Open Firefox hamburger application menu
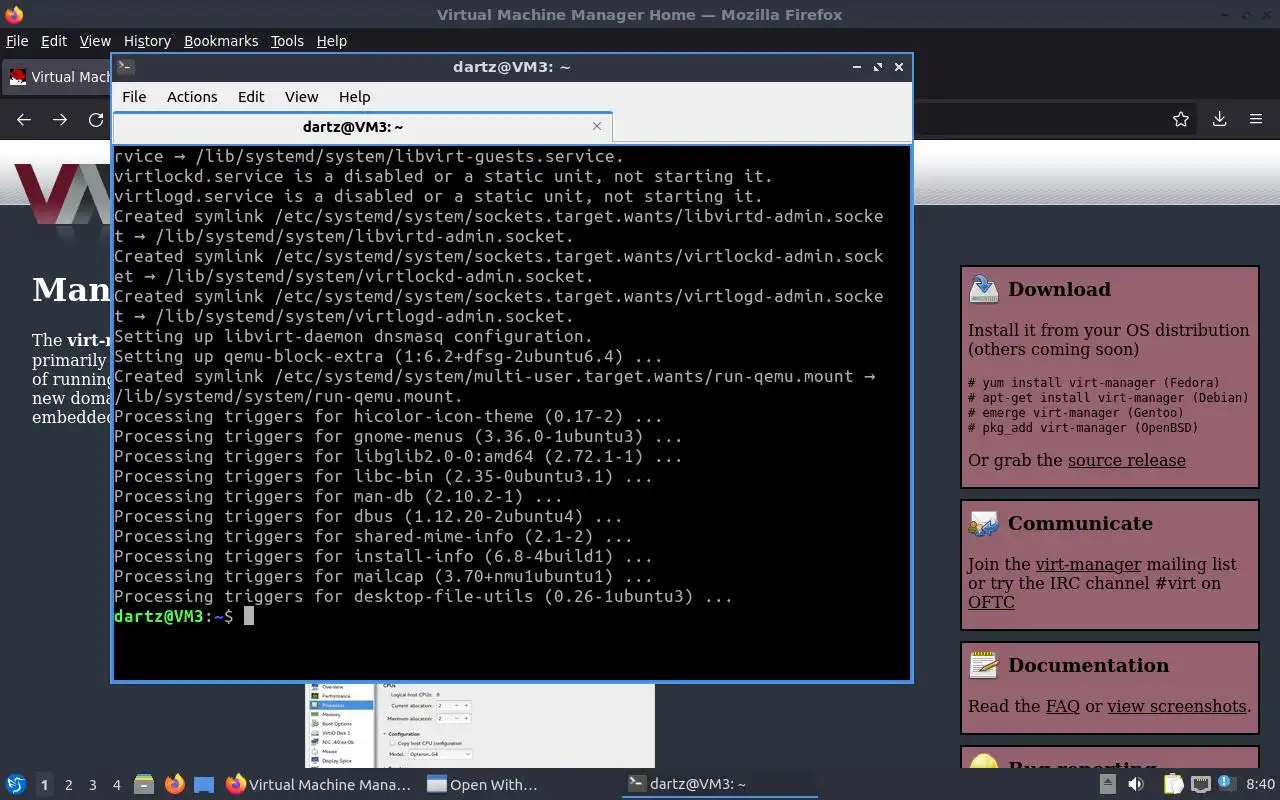Viewport: 1280px width, 800px height. pyautogui.click(x=1256, y=119)
